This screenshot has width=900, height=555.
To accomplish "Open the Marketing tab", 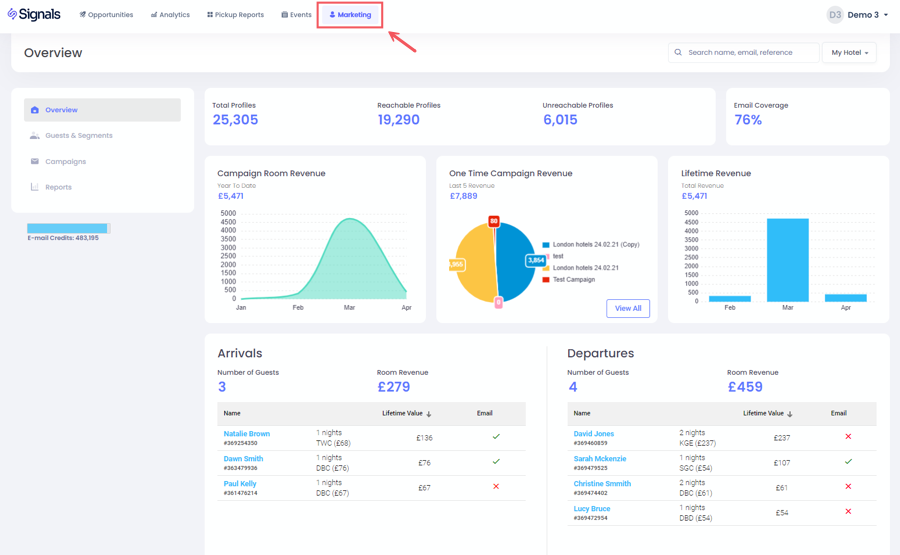I will (350, 15).
